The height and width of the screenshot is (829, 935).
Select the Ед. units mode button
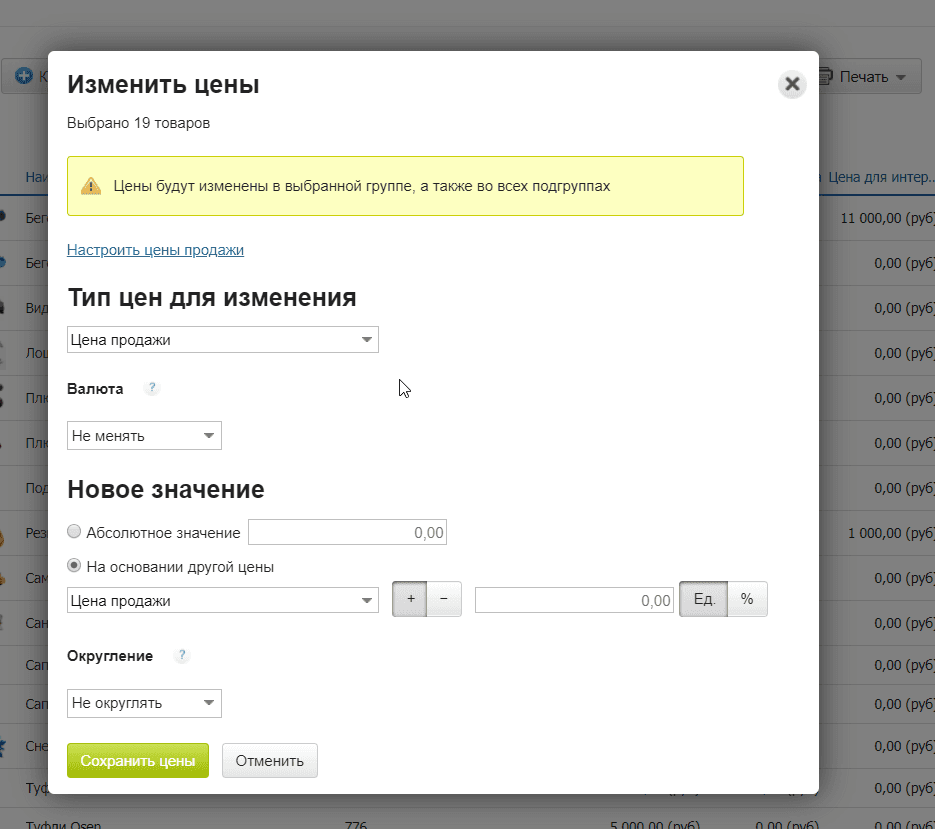(703, 599)
